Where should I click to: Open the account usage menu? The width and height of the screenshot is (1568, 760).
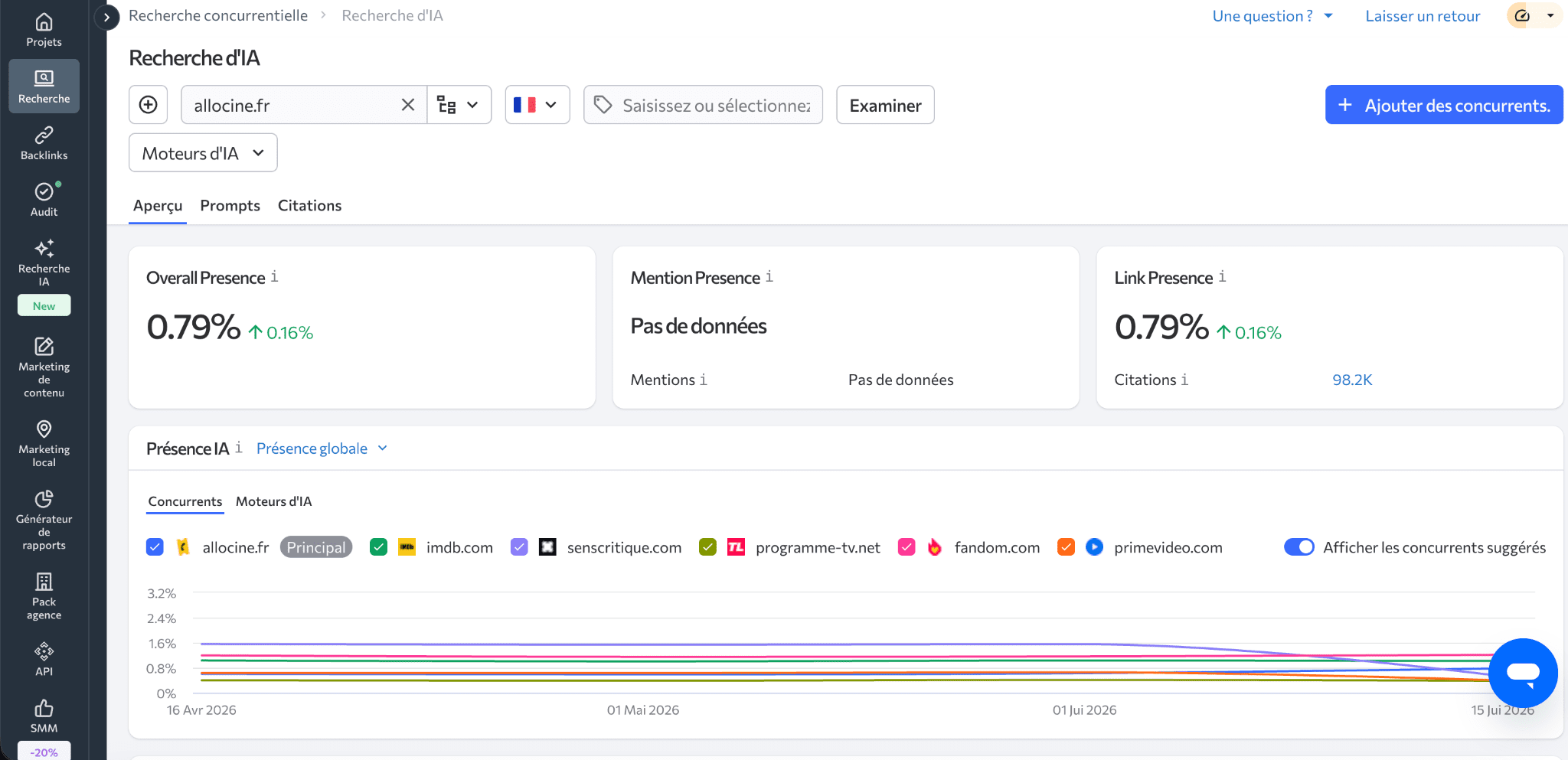point(1534,15)
